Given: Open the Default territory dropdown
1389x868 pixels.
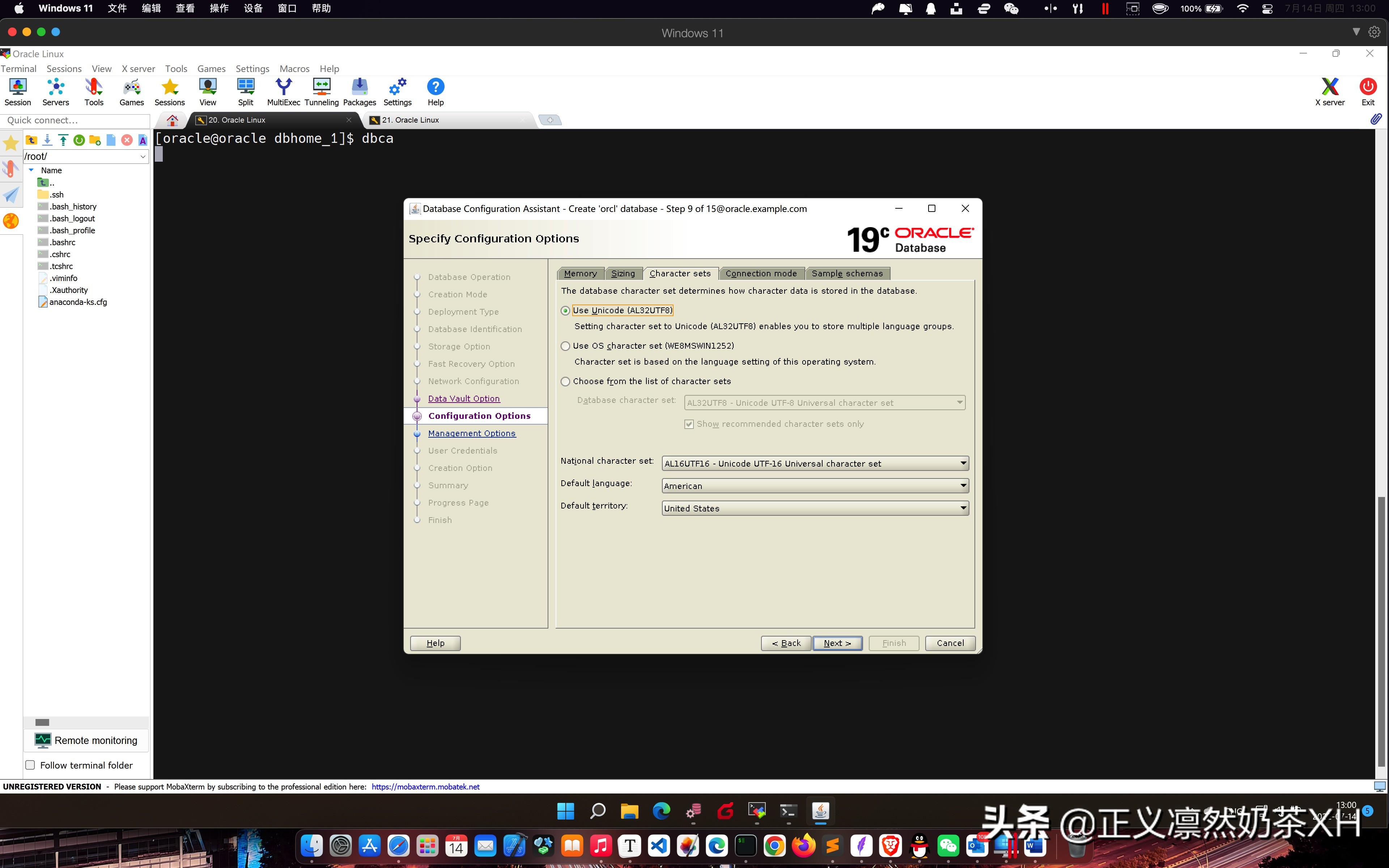Looking at the screenshot, I should pyautogui.click(x=963, y=507).
